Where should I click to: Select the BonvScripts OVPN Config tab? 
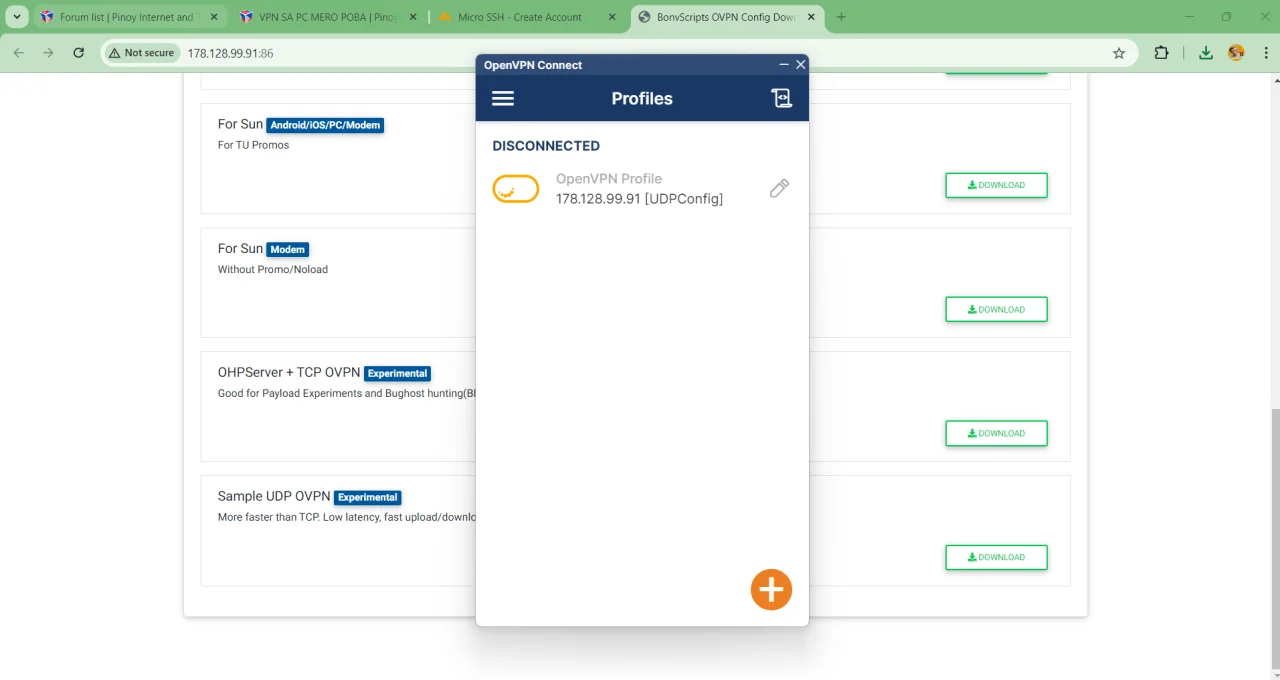tap(728, 17)
